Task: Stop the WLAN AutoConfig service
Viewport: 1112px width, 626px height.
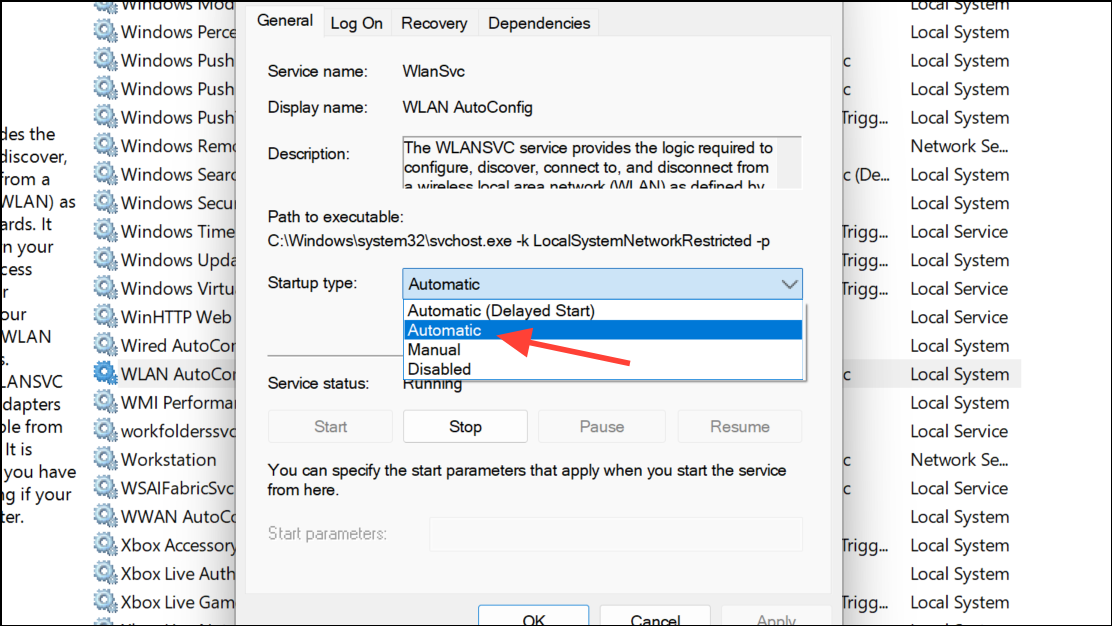Action: [465, 426]
